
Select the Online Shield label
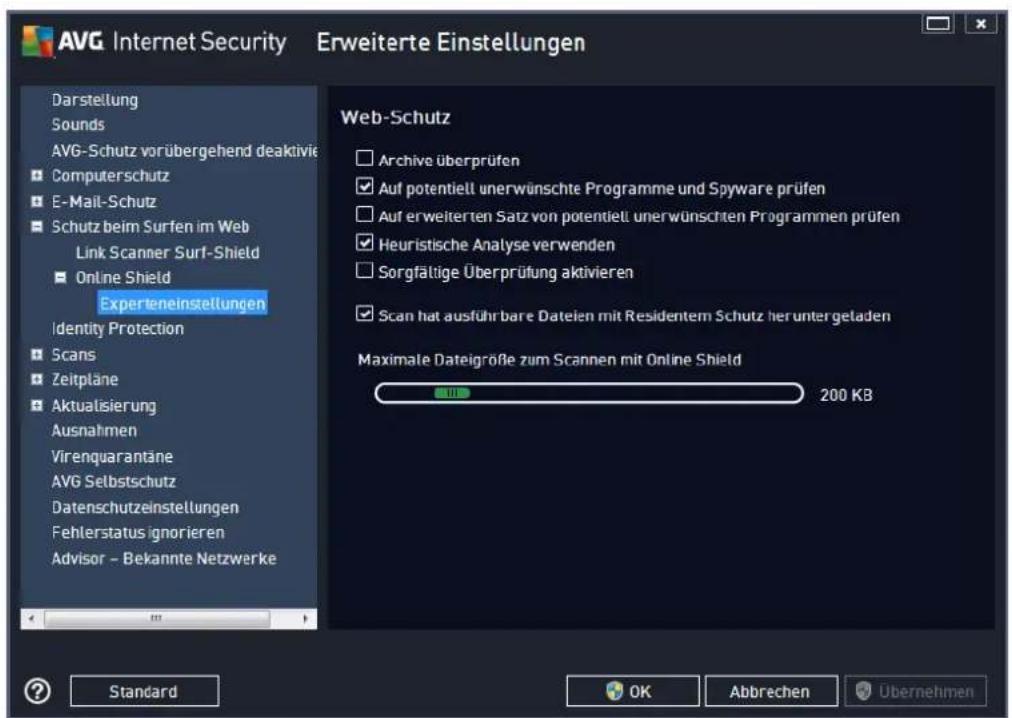[123, 278]
